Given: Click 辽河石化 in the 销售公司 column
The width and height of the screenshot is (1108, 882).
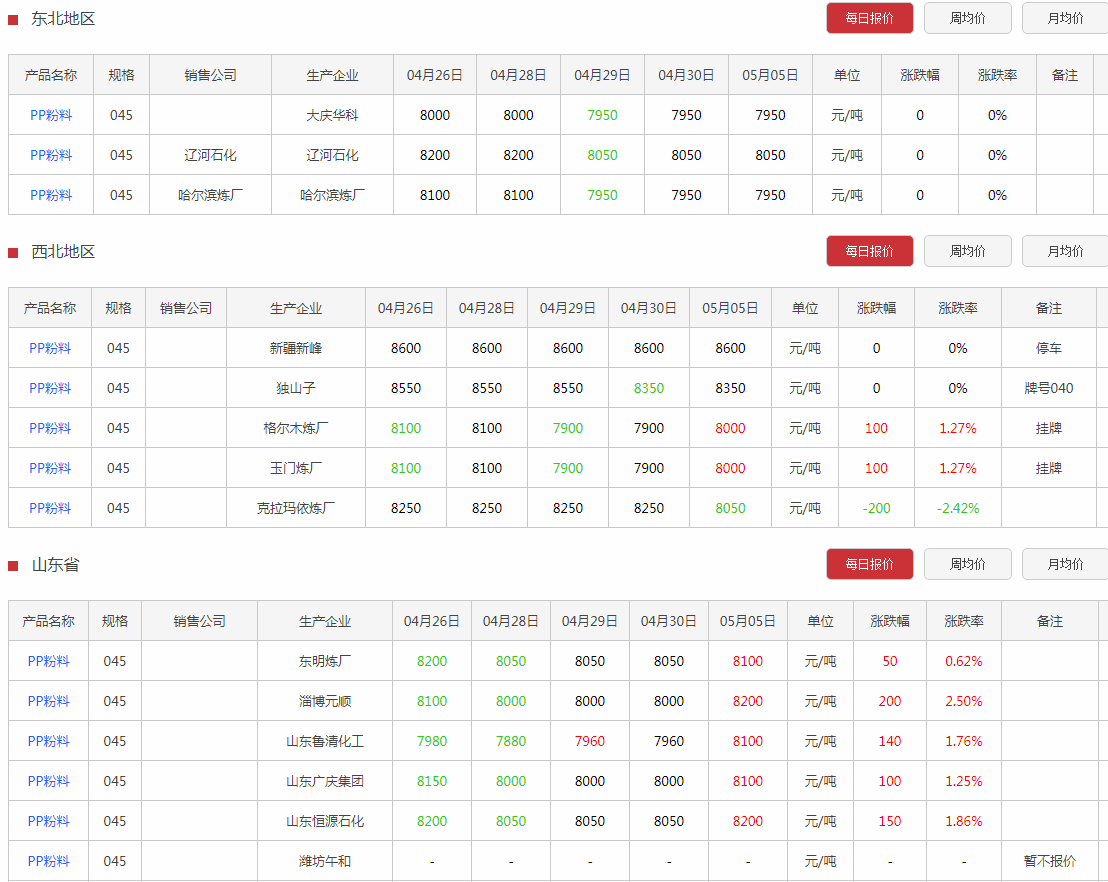Looking at the screenshot, I should coord(211,155).
